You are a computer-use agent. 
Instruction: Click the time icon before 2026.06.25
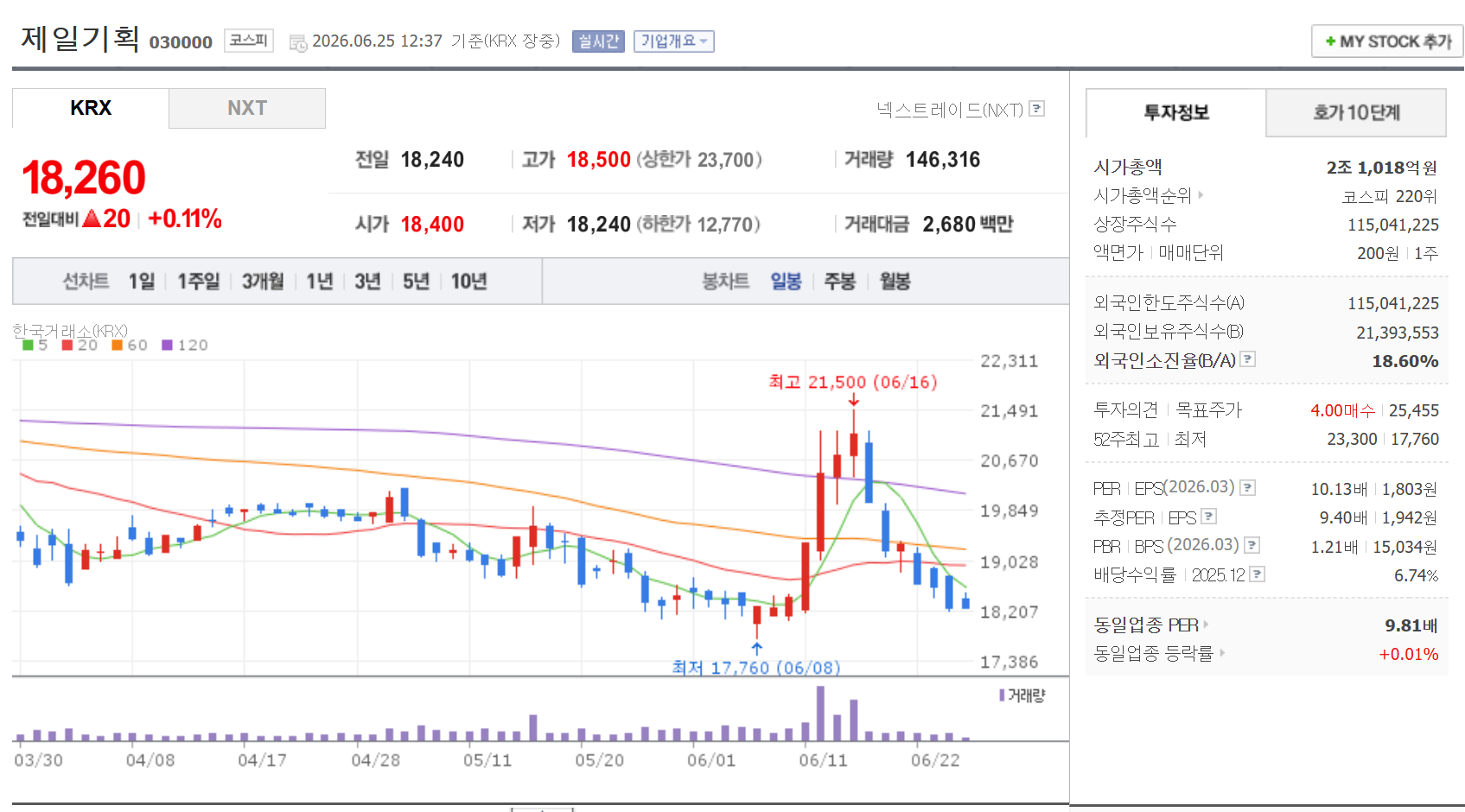coord(297,42)
